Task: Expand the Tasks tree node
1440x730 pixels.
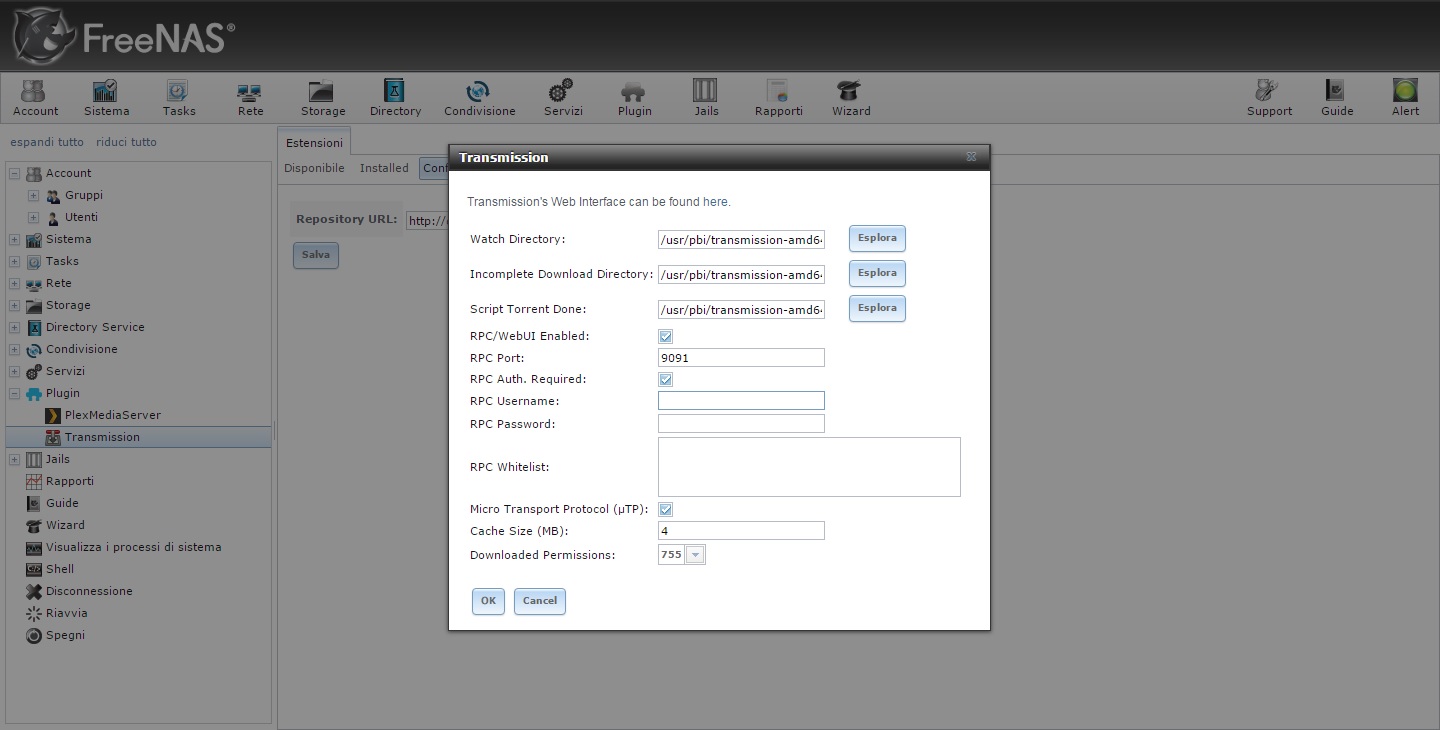Action: [x=14, y=261]
